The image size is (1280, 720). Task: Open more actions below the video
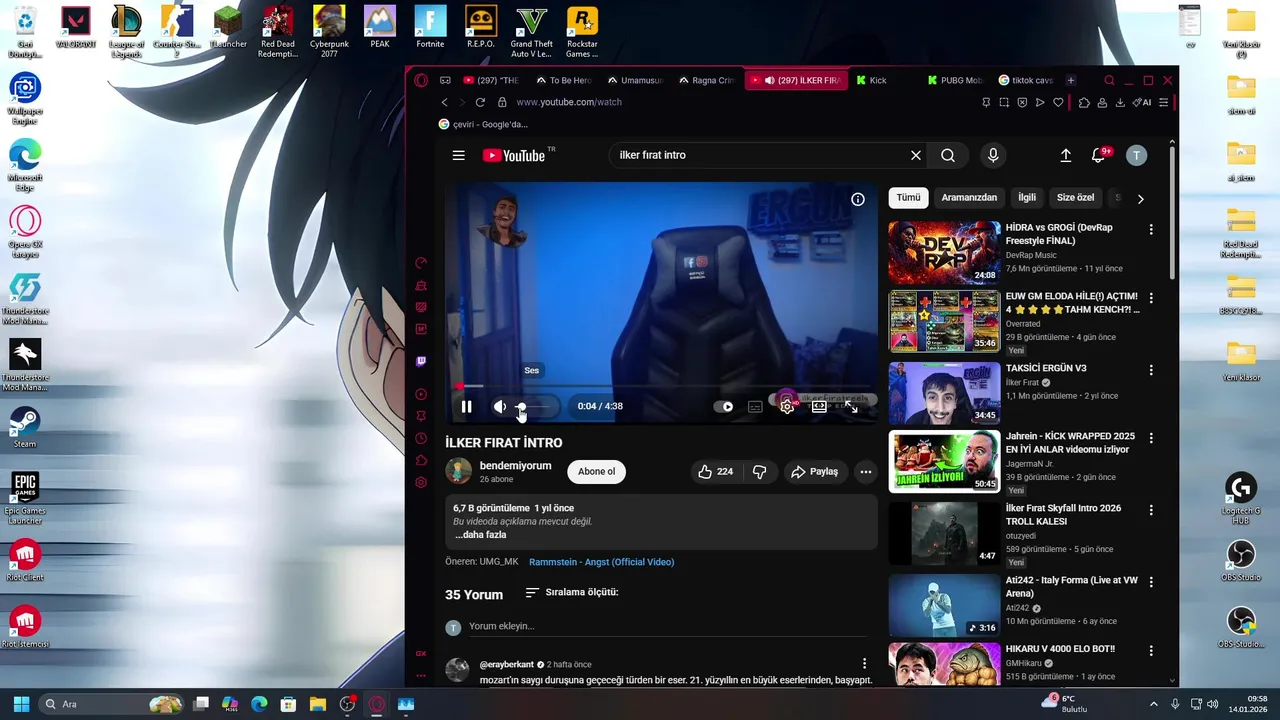[866, 472]
